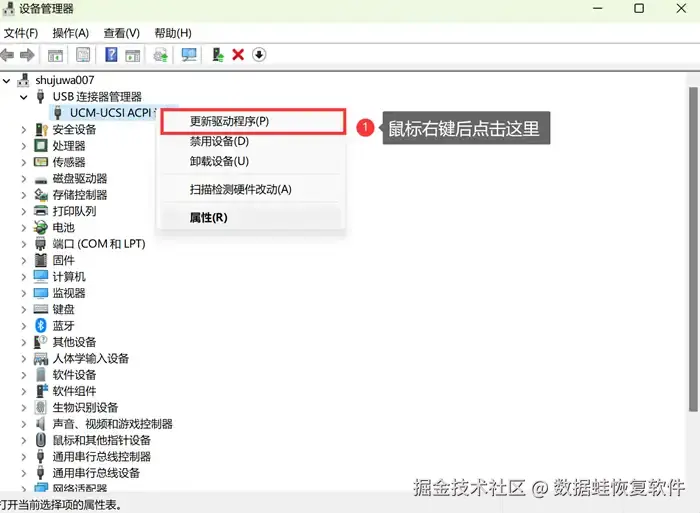Click the Back arrow toolbar icon

7,55
